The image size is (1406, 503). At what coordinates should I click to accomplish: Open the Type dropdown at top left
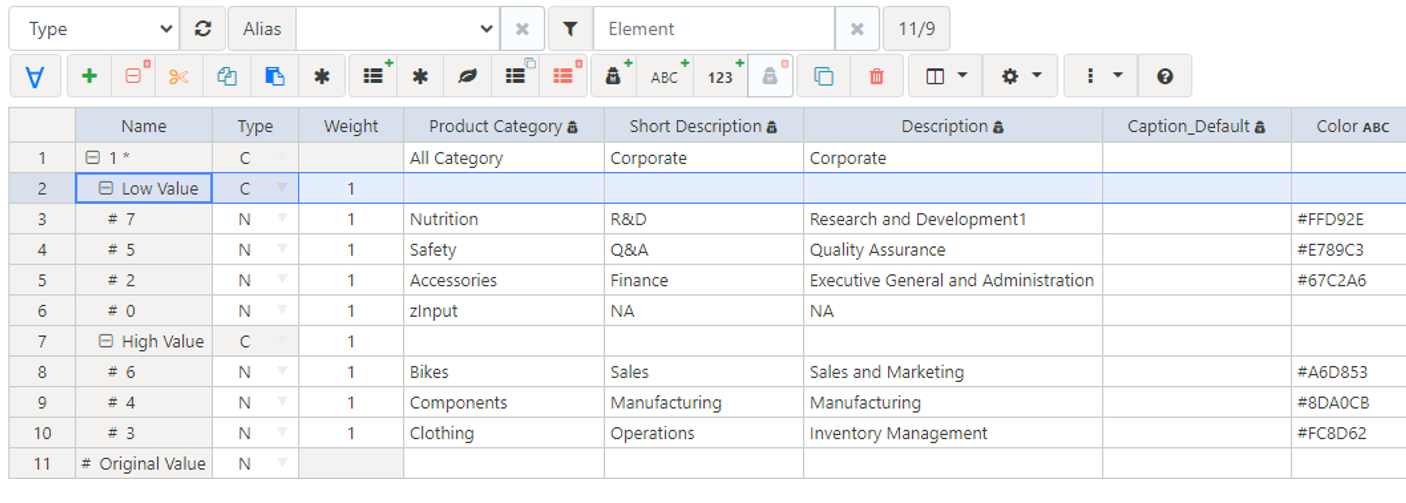point(94,29)
